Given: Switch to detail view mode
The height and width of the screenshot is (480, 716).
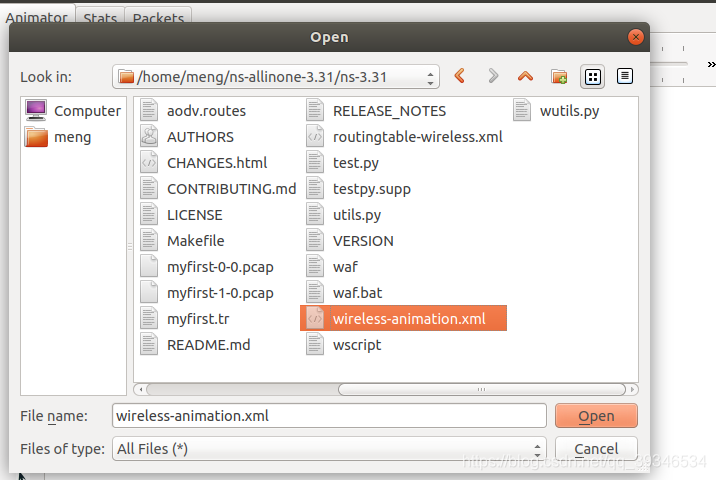Looking at the screenshot, I should 625,76.
